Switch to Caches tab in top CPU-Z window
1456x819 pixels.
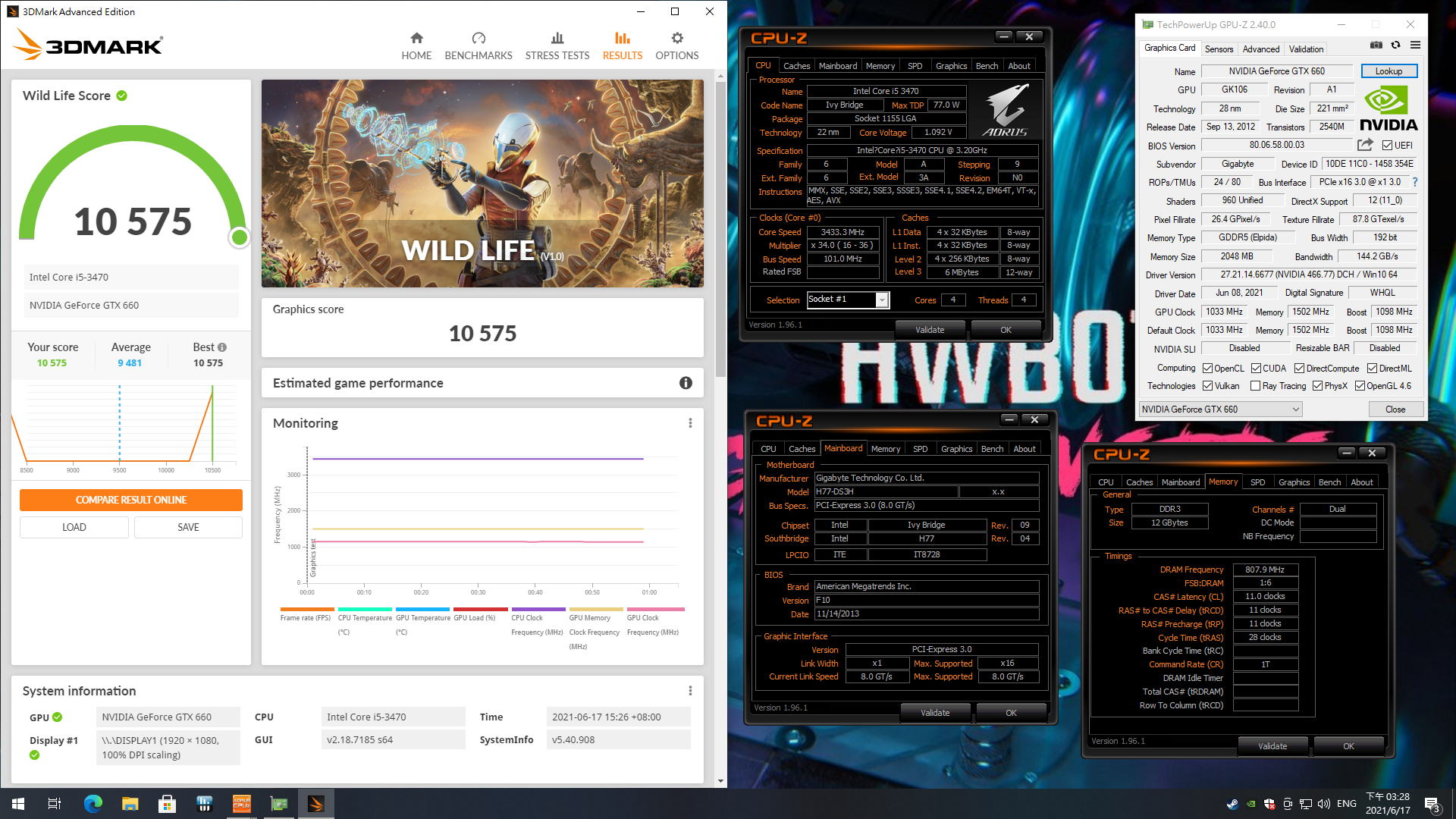[x=796, y=66]
